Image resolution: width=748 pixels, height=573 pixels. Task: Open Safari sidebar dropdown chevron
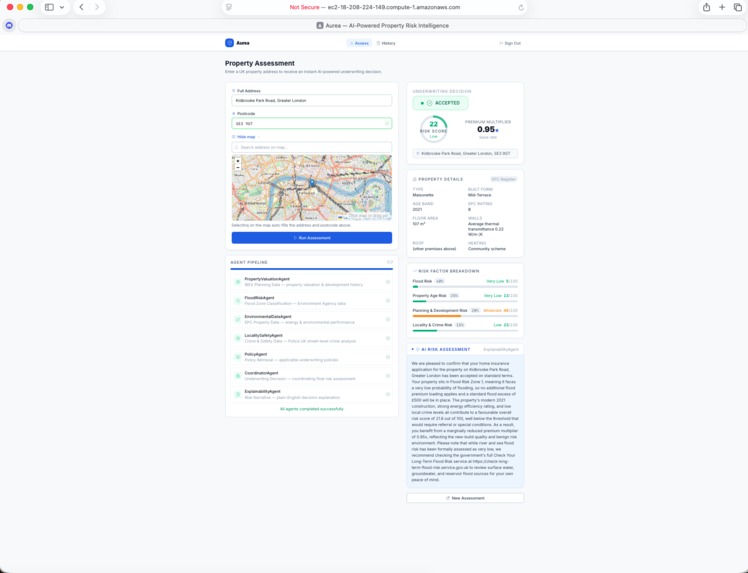coord(62,7)
